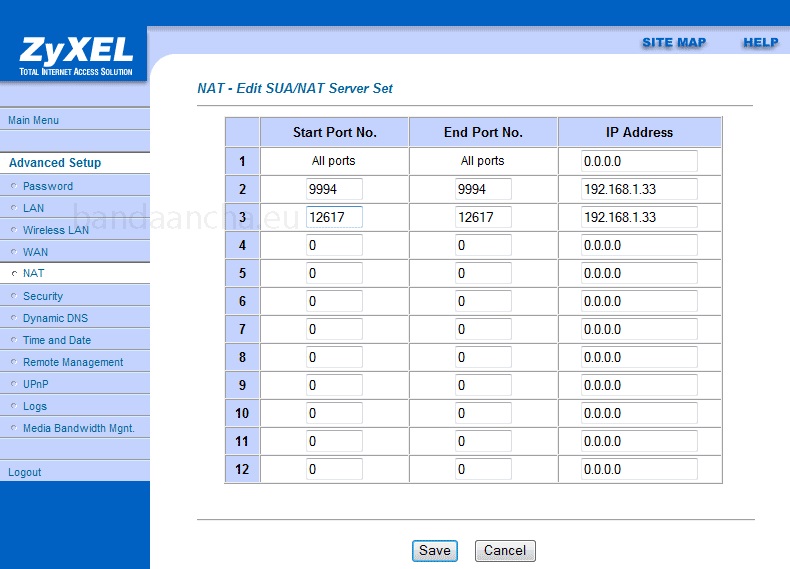Click row 3 IP Address field
Viewport: 790px width, 569px height.
point(639,217)
